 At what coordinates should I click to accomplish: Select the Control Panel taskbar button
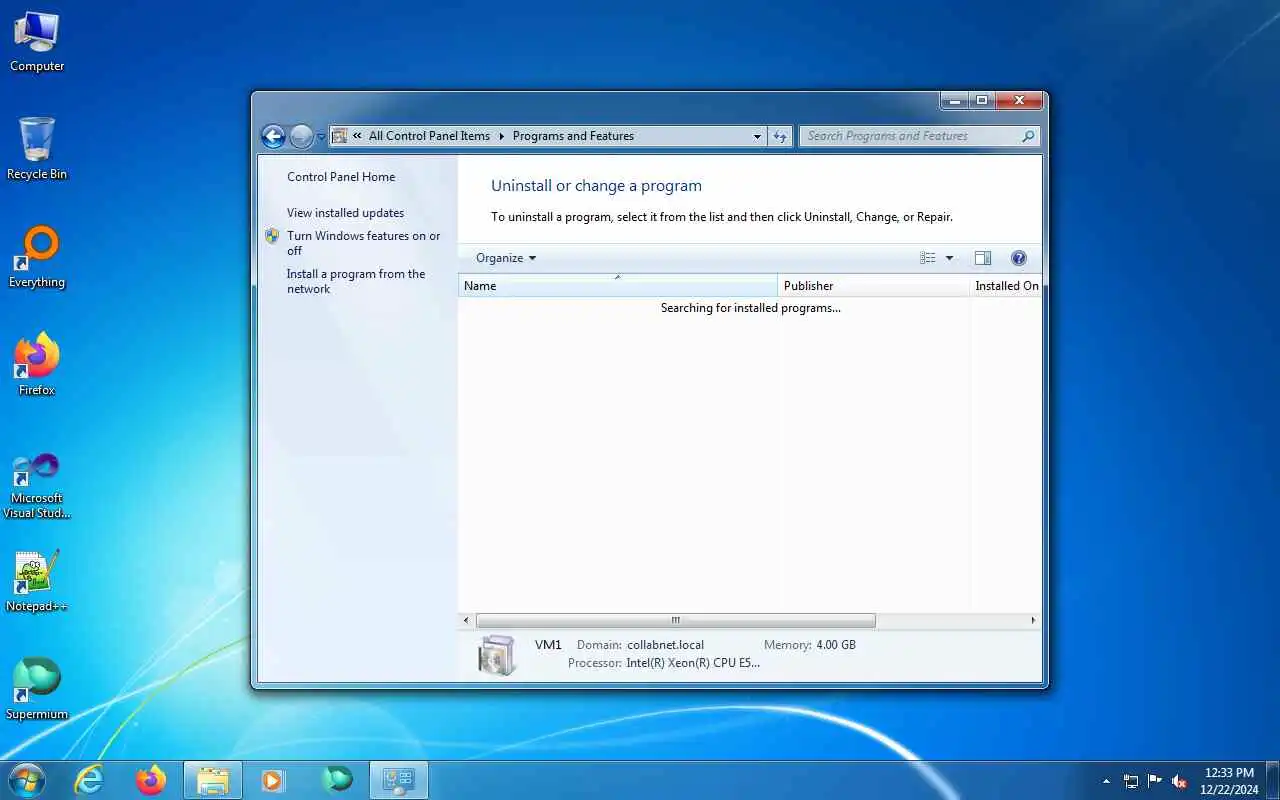399,780
